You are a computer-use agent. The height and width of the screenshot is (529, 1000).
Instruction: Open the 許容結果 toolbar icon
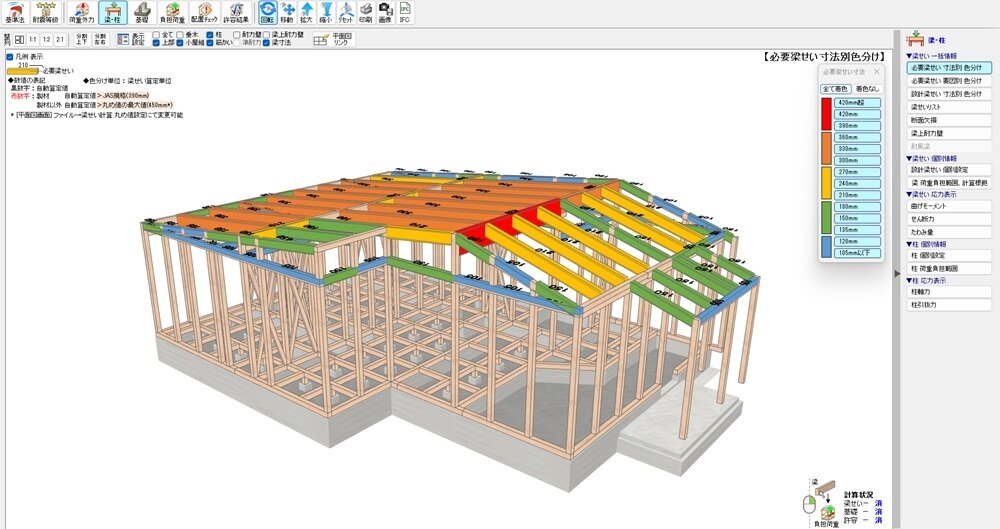click(x=236, y=12)
